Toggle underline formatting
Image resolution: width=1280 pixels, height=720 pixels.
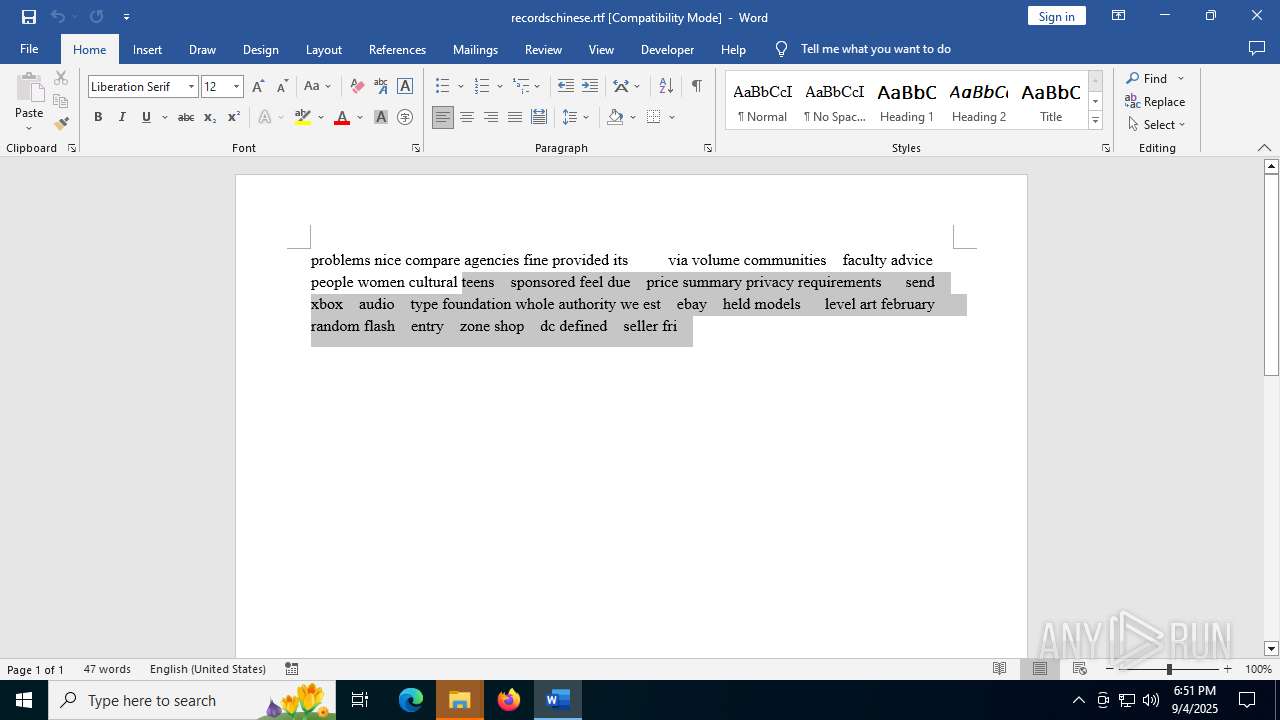[146, 118]
